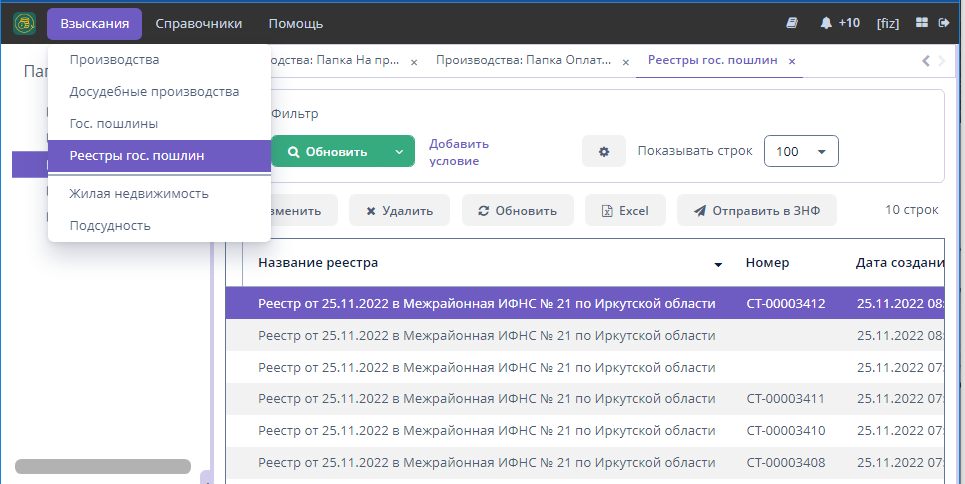Image resolution: width=965 pixels, height=484 pixels.
Task: Close the Реестры гос. пошлин tab
Action: [x=792, y=61]
